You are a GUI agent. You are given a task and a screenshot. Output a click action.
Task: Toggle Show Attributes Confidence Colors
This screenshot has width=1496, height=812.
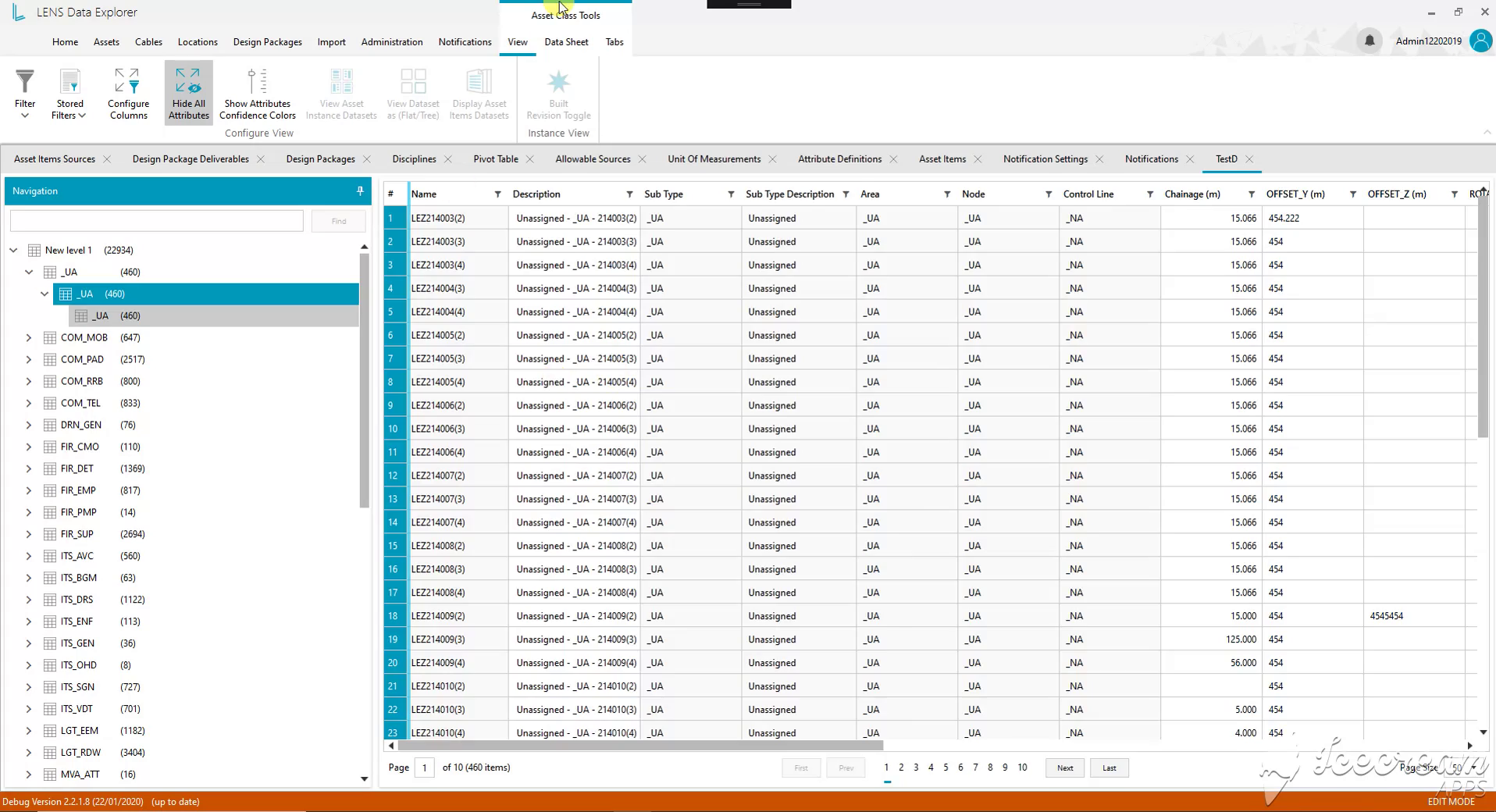[x=257, y=94]
